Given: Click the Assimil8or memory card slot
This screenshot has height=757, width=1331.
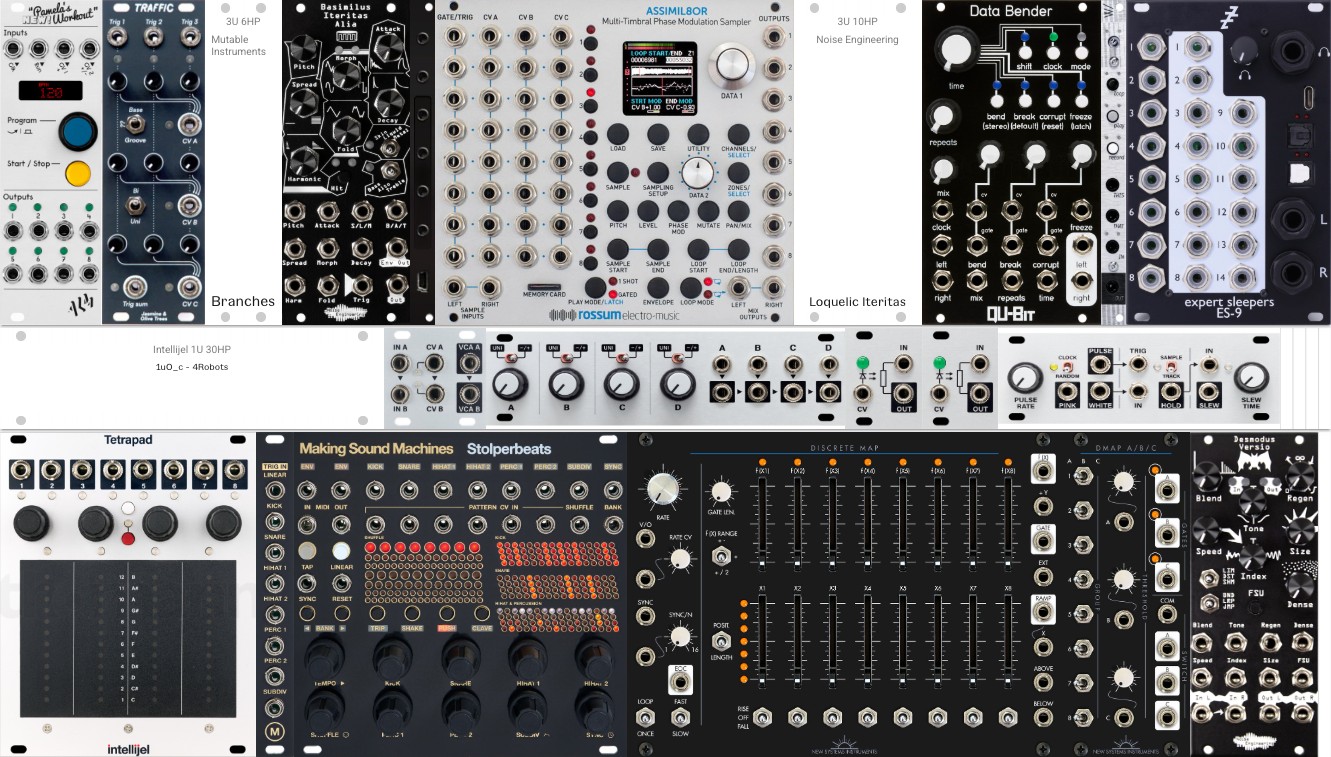Looking at the screenshot, I should click(543, 288).
